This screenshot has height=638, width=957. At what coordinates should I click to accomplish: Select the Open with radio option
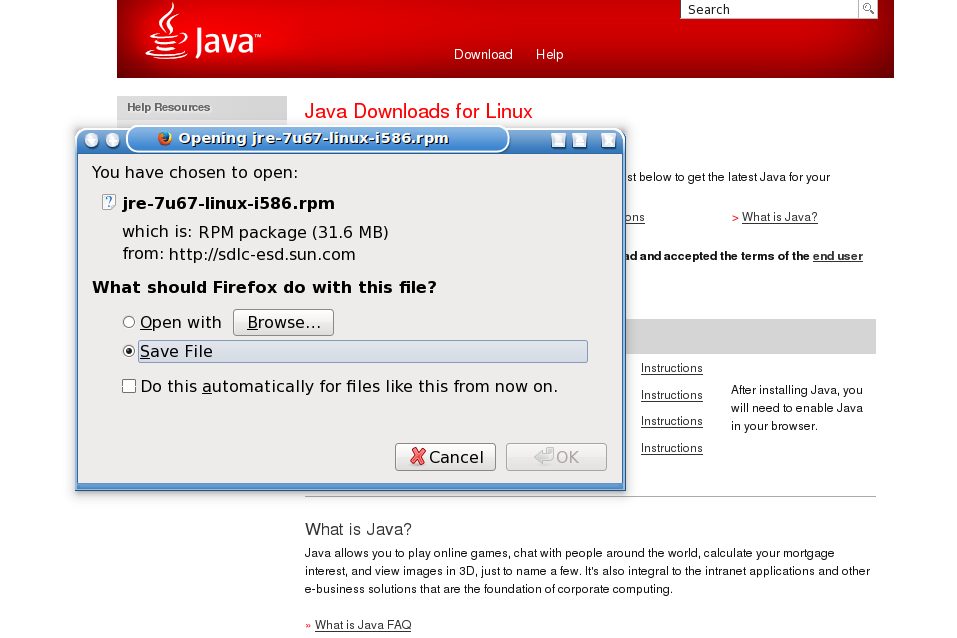pos(129,322)
